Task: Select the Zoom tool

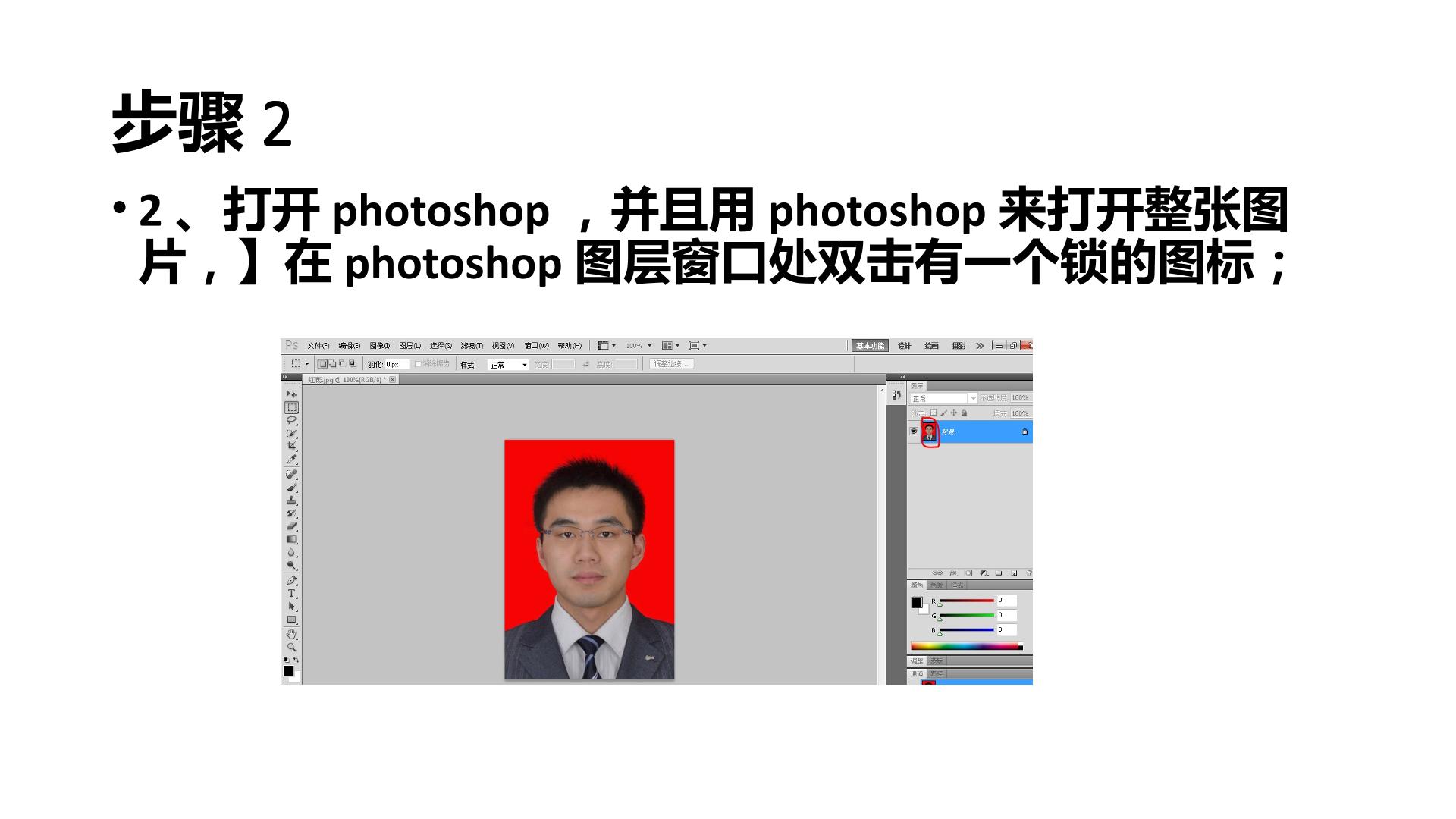Action: [291, 647]
